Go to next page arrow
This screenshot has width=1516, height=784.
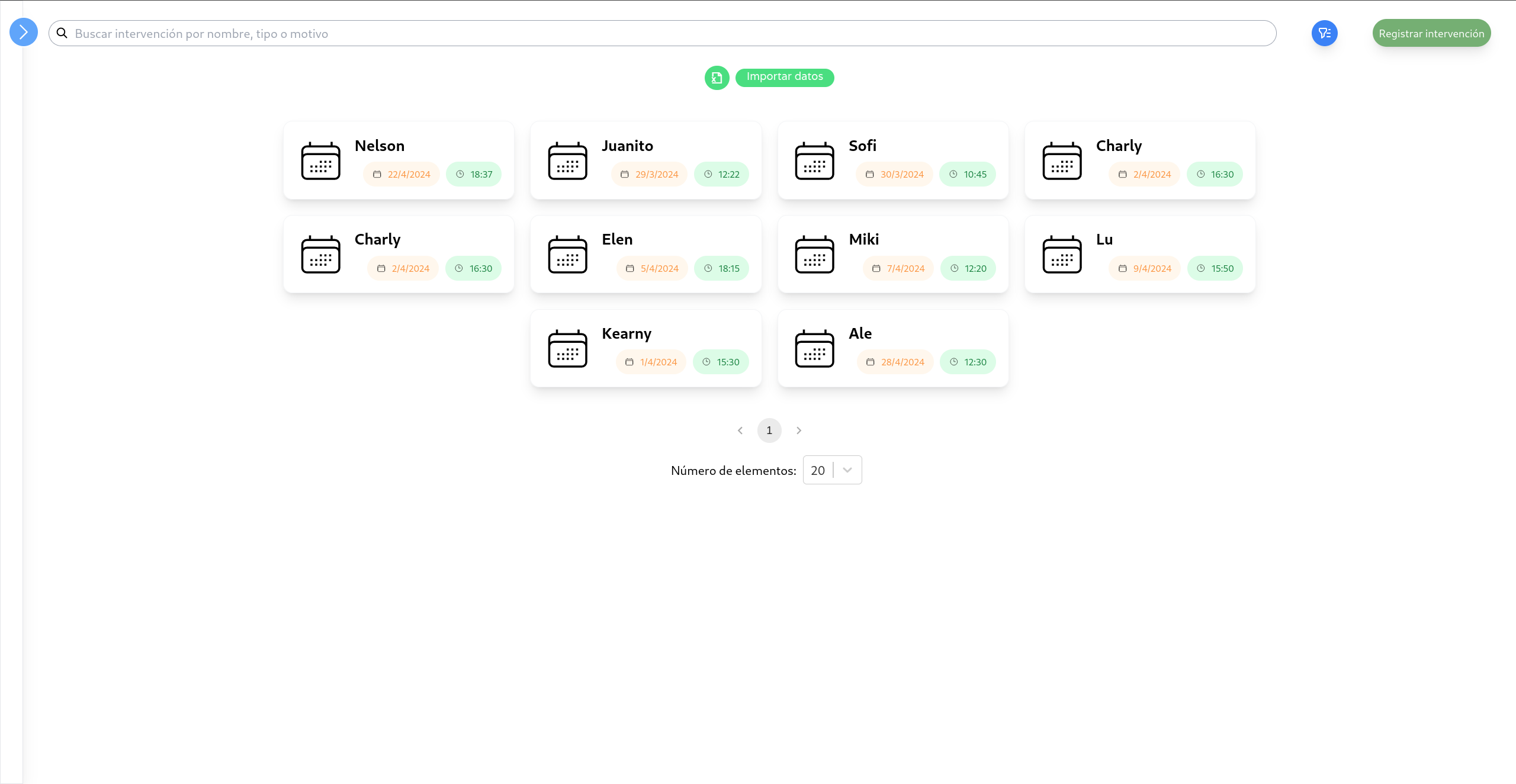[x=798, y=430]
